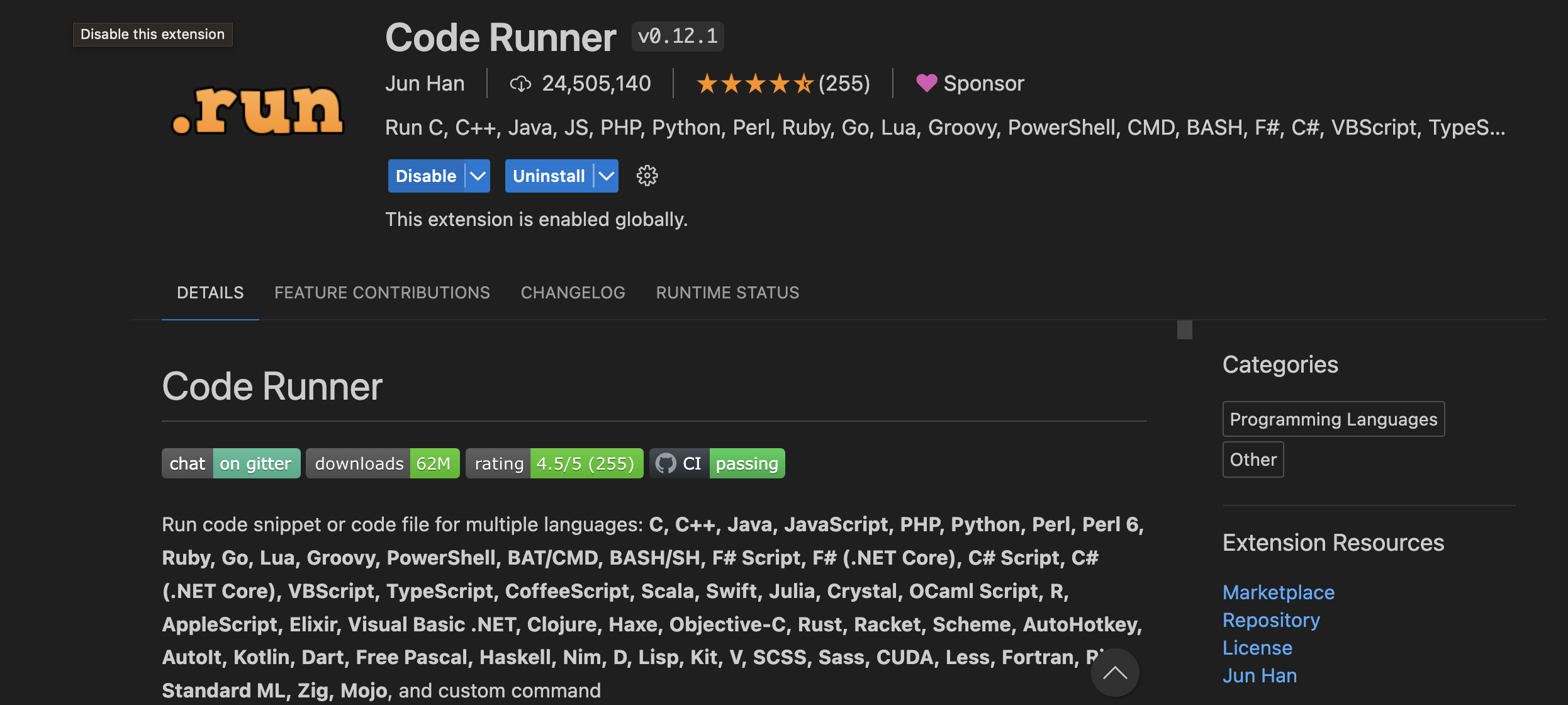
Task: Click the star rating icons
Action: click(755, 83)
